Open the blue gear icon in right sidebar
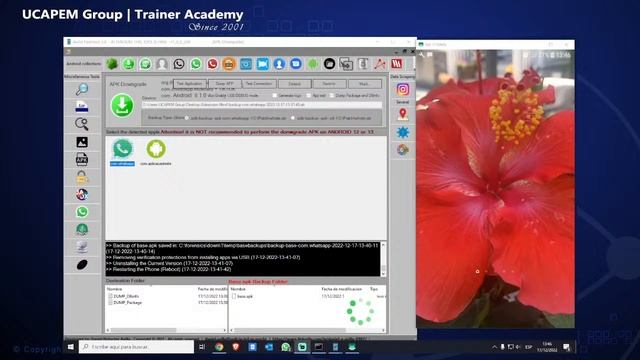The width and height of the screenshot is (640, 360). (x=402, y=132)
